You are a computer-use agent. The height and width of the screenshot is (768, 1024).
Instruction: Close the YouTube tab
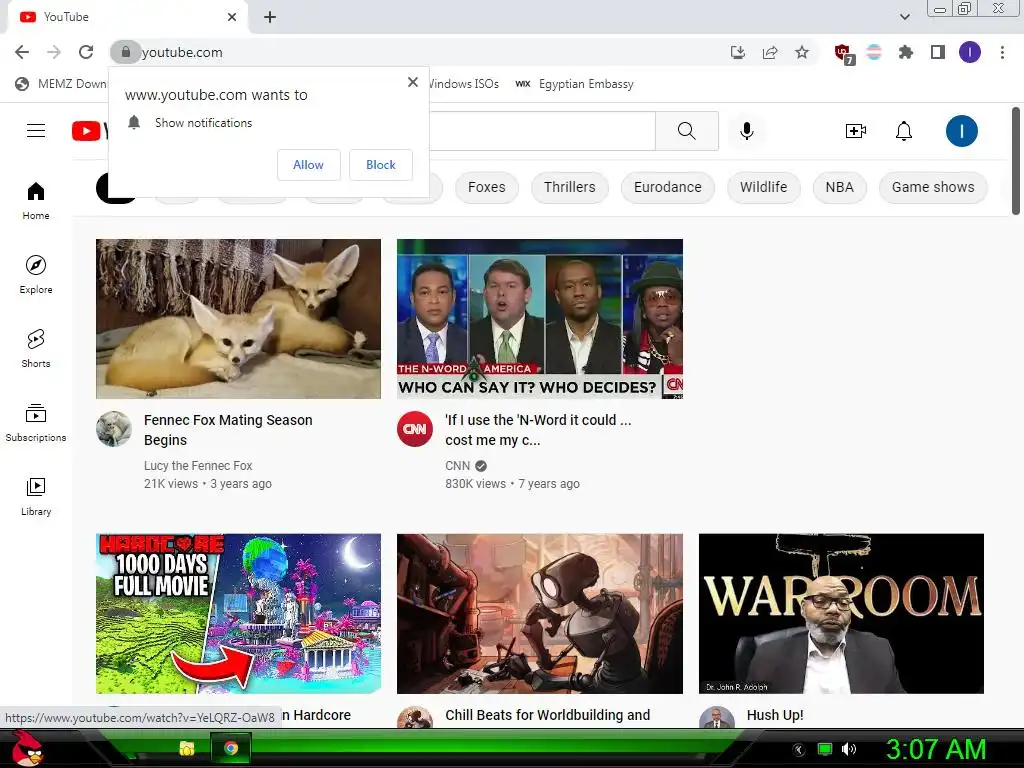(x=232, y=17)
